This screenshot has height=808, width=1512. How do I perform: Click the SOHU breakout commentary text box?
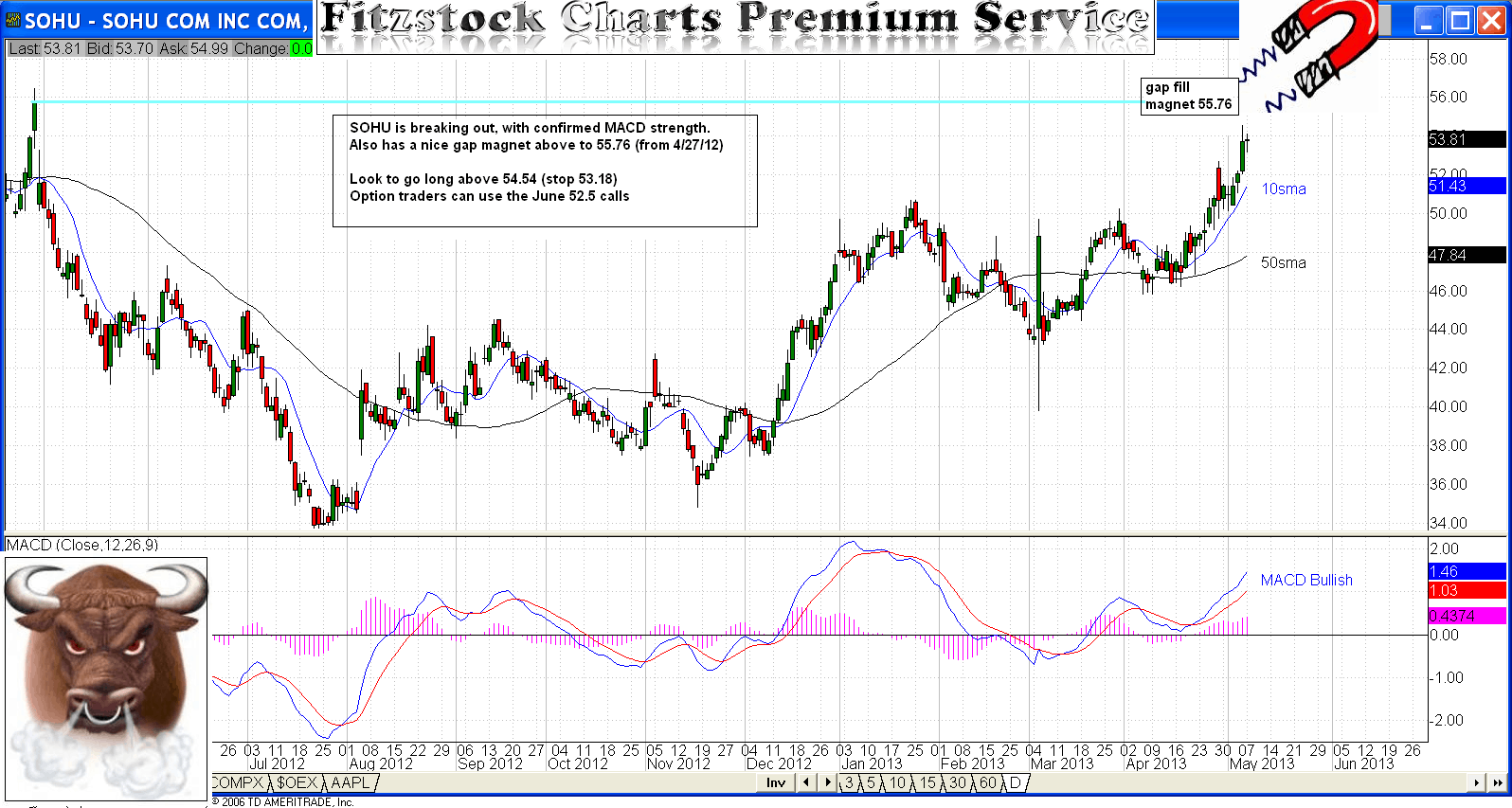click(545, 171)
